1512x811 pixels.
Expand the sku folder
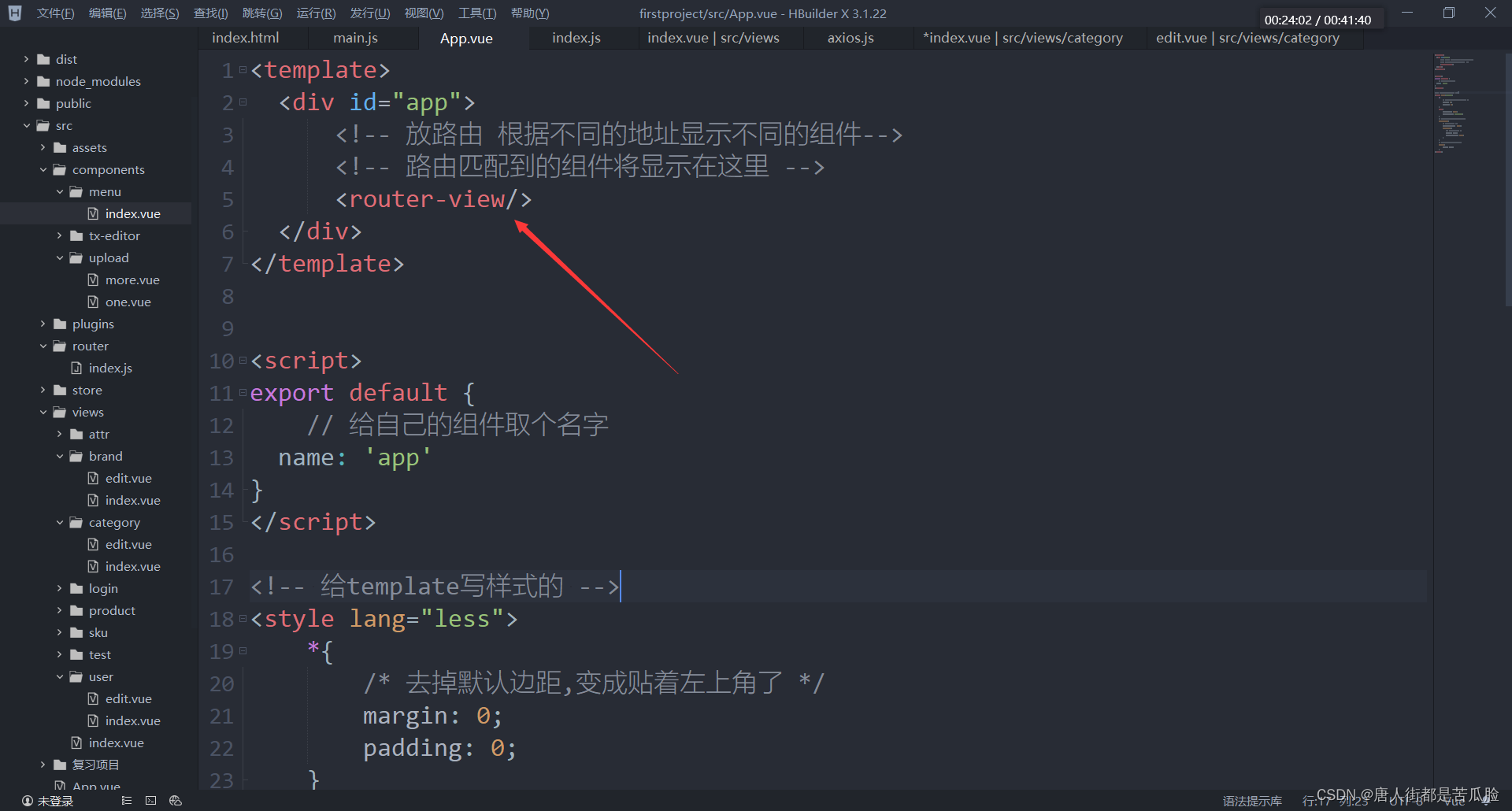pos(59,632)
